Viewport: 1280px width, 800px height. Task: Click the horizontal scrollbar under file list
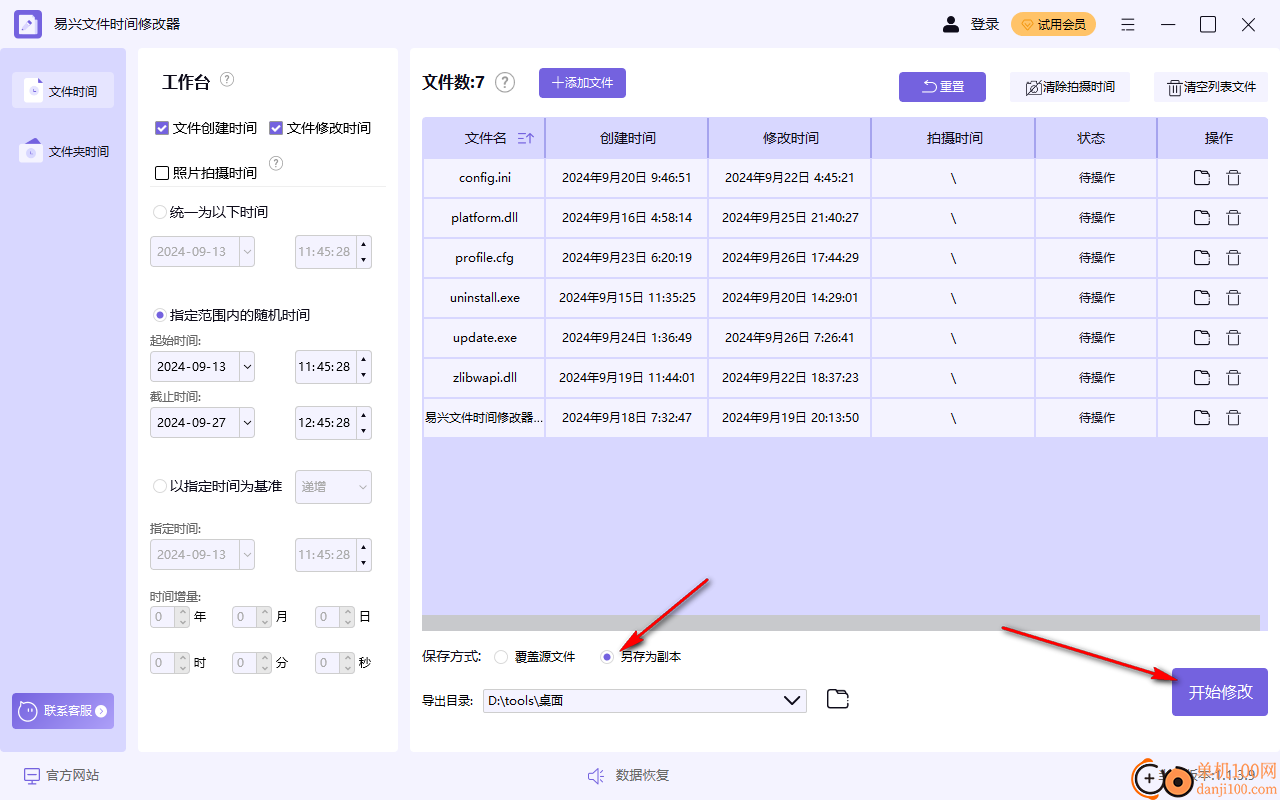pos(841,623)
